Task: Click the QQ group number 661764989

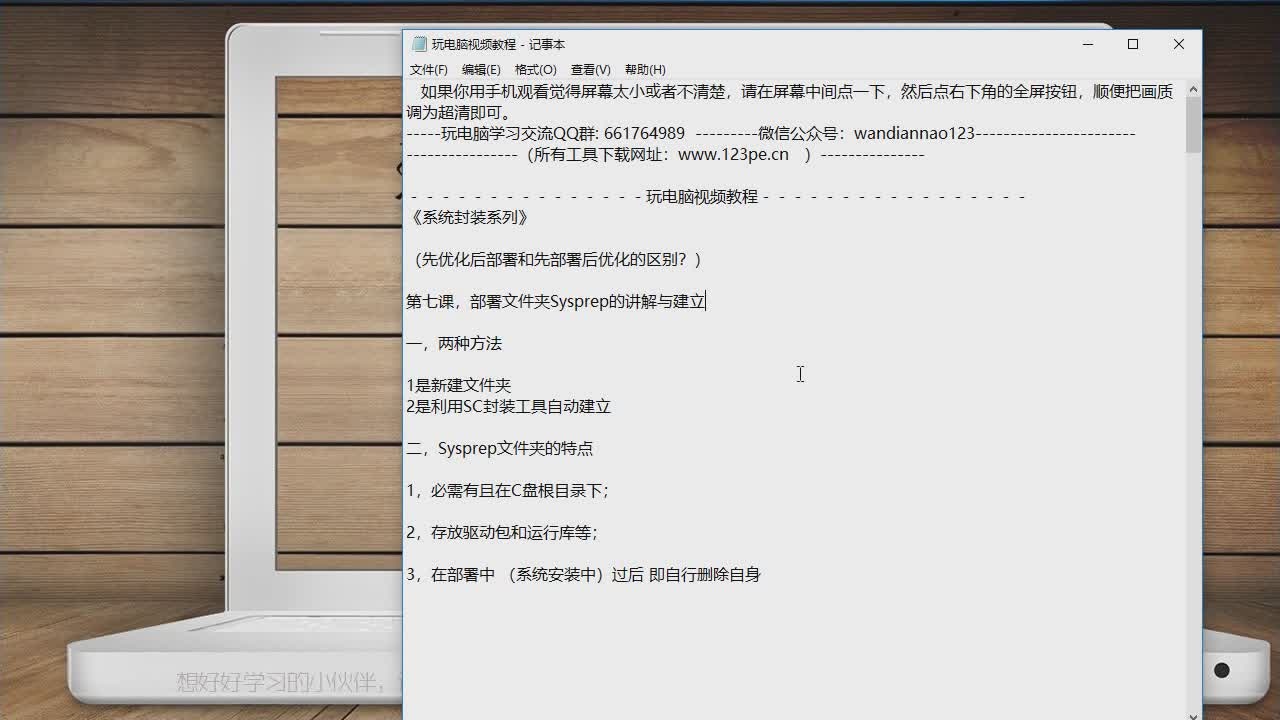Action: point(644,133)
